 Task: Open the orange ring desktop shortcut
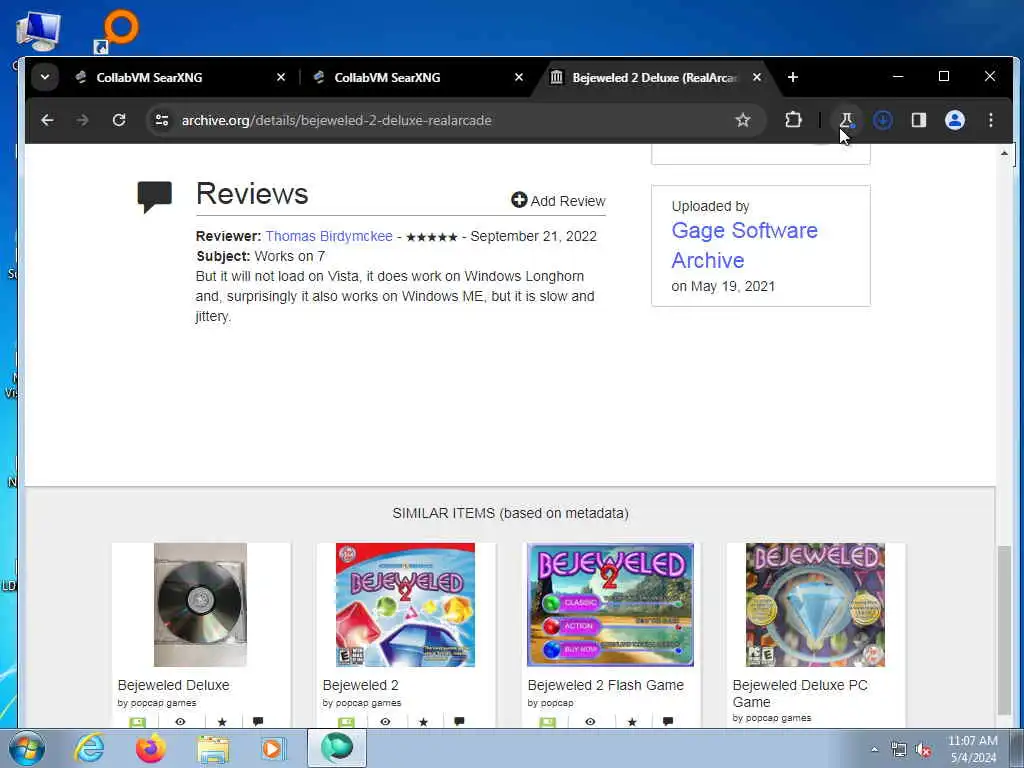pyautogui.click(x=116, y=31)
